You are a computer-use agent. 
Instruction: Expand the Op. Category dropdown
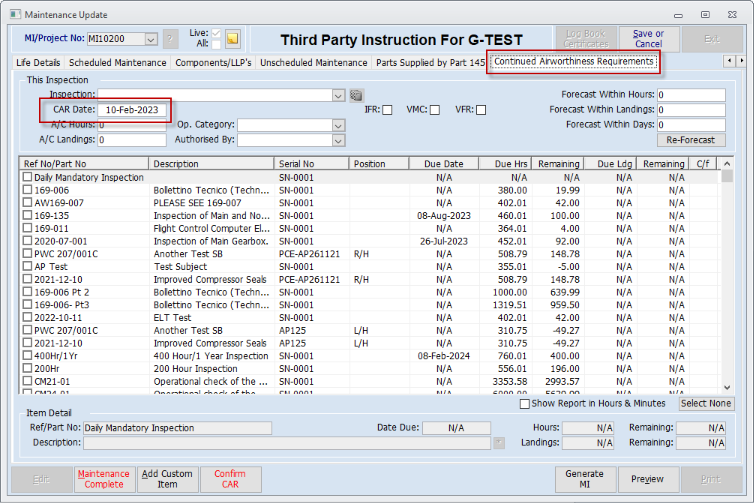(x=339, y=126)
